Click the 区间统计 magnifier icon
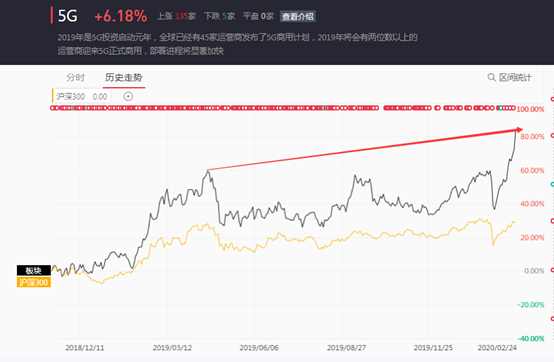This screenshot has height=362, width=554. (x=491, y=77)
